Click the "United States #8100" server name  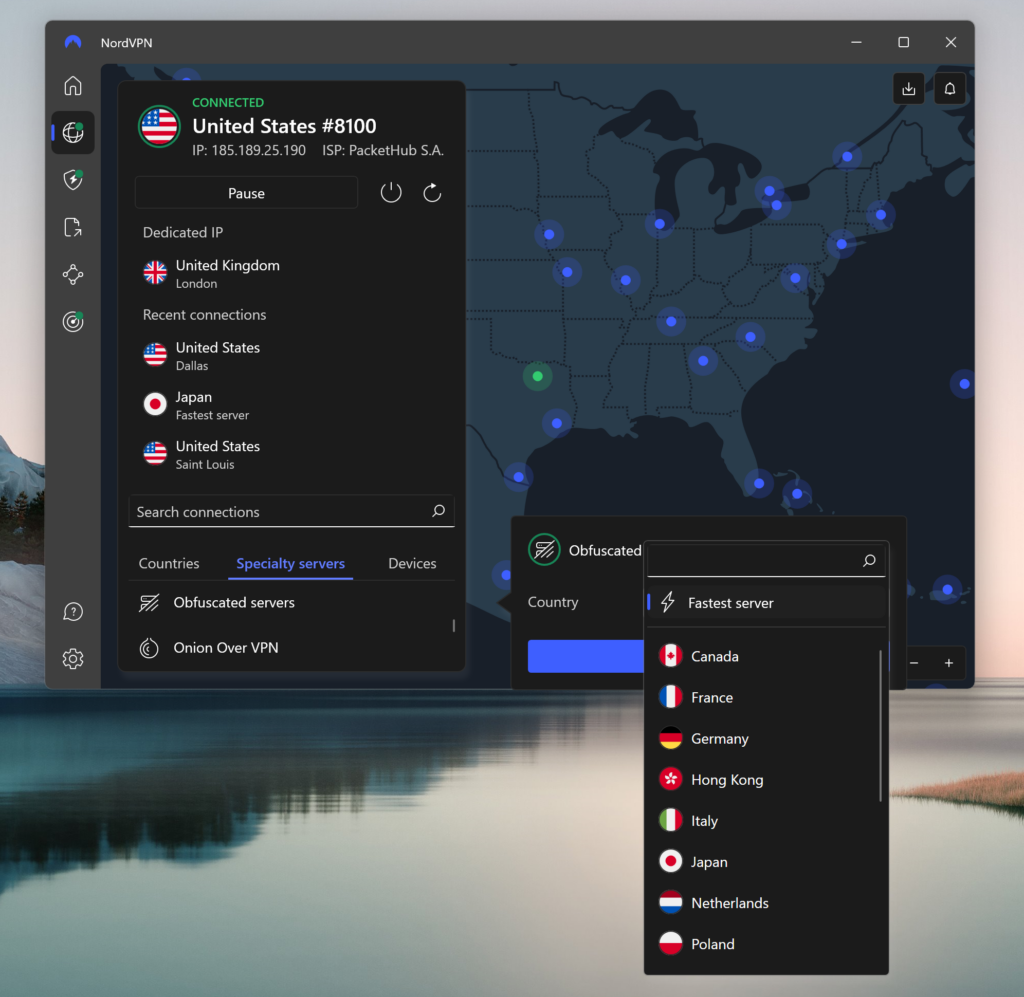pos(284,125)
